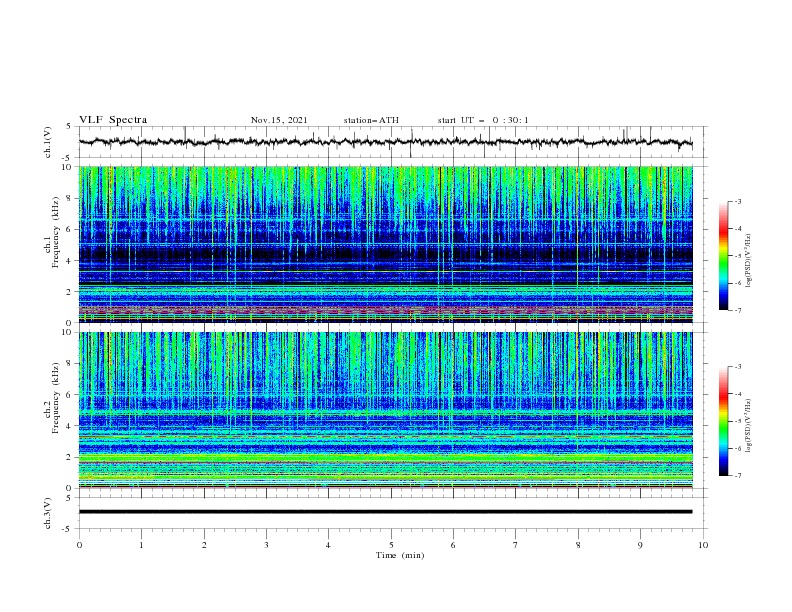The image size is (792, 612).
Task: Click the "Time (min)" axis title
Action: coord(400,555)
